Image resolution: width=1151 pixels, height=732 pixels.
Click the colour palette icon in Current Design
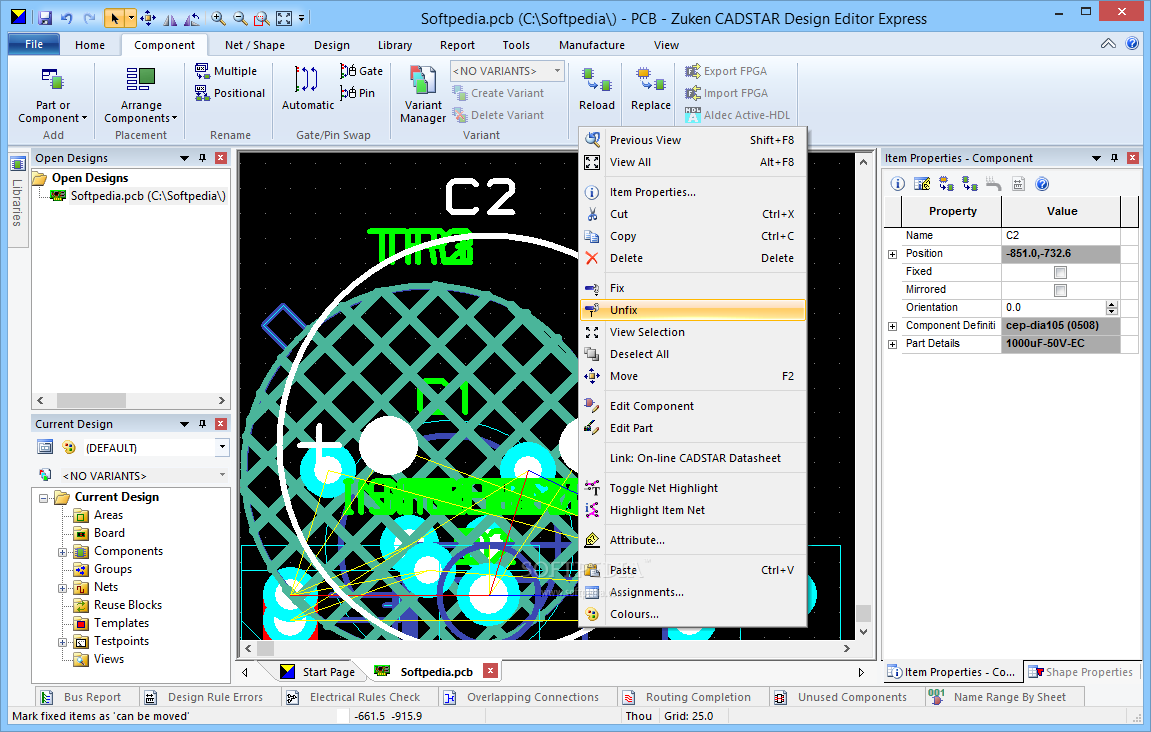coord(69,447)
